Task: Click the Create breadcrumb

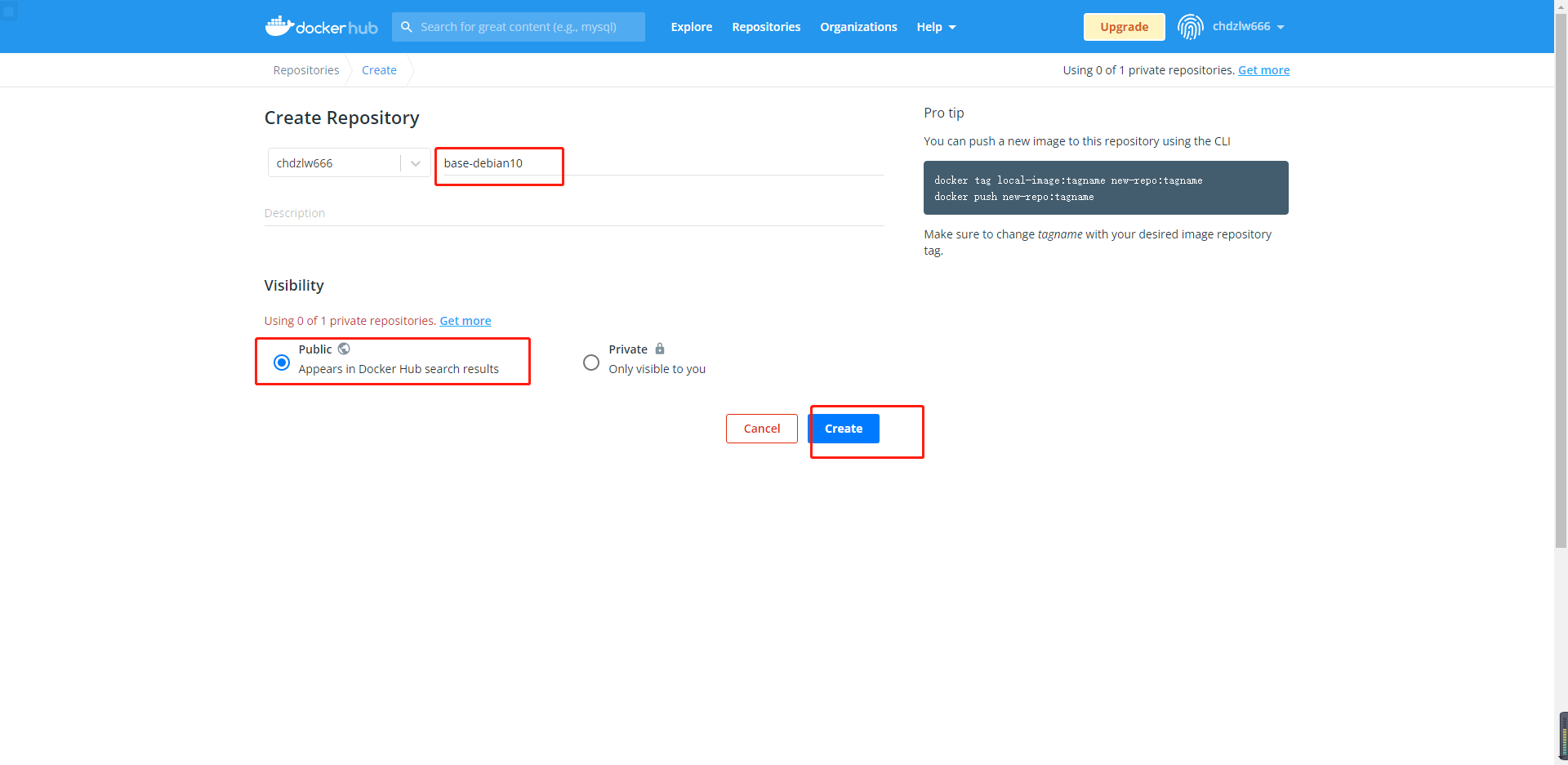Action: (379, 70)
